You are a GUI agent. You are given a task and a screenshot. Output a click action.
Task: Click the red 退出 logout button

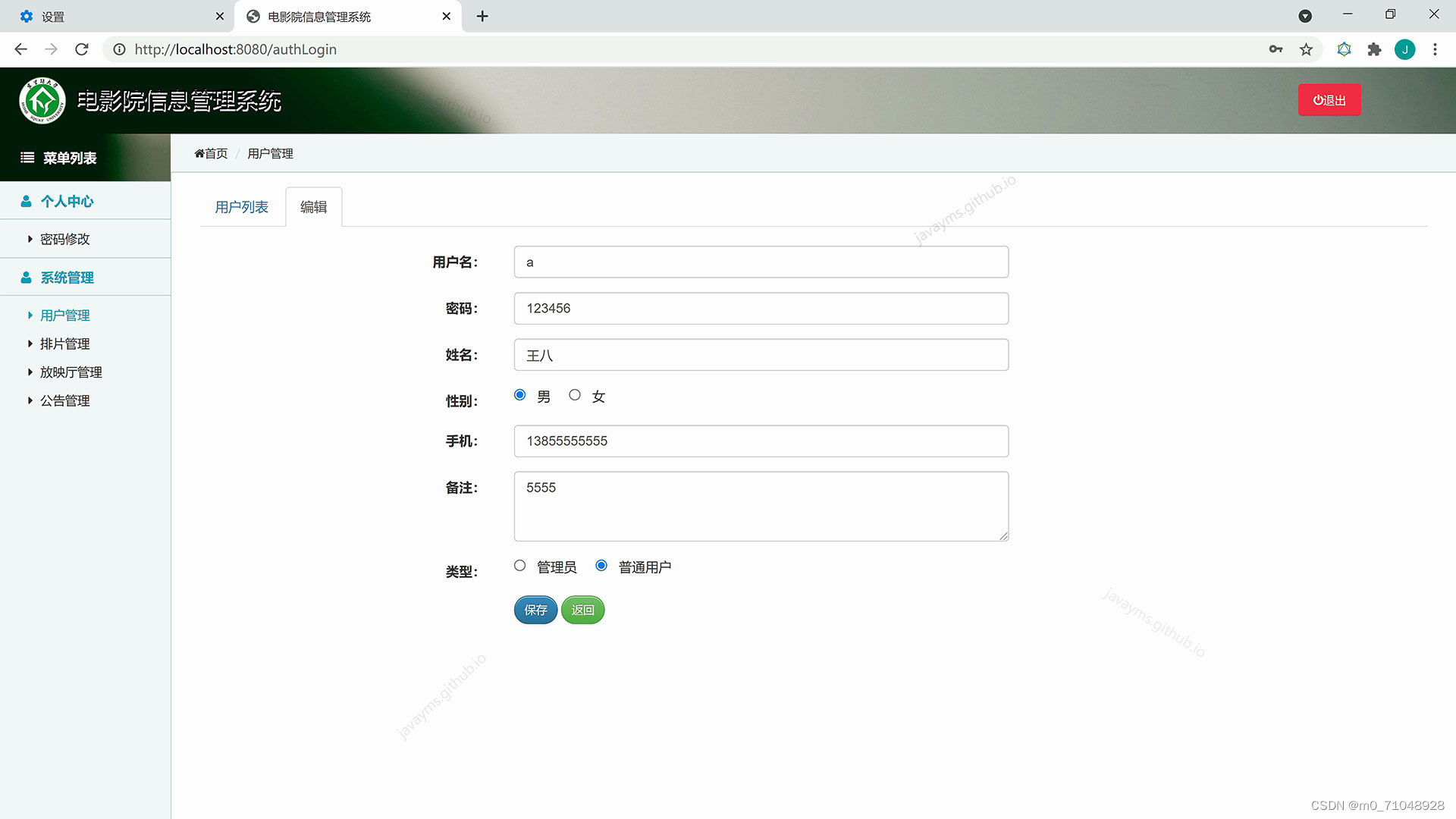[1329, 100]
